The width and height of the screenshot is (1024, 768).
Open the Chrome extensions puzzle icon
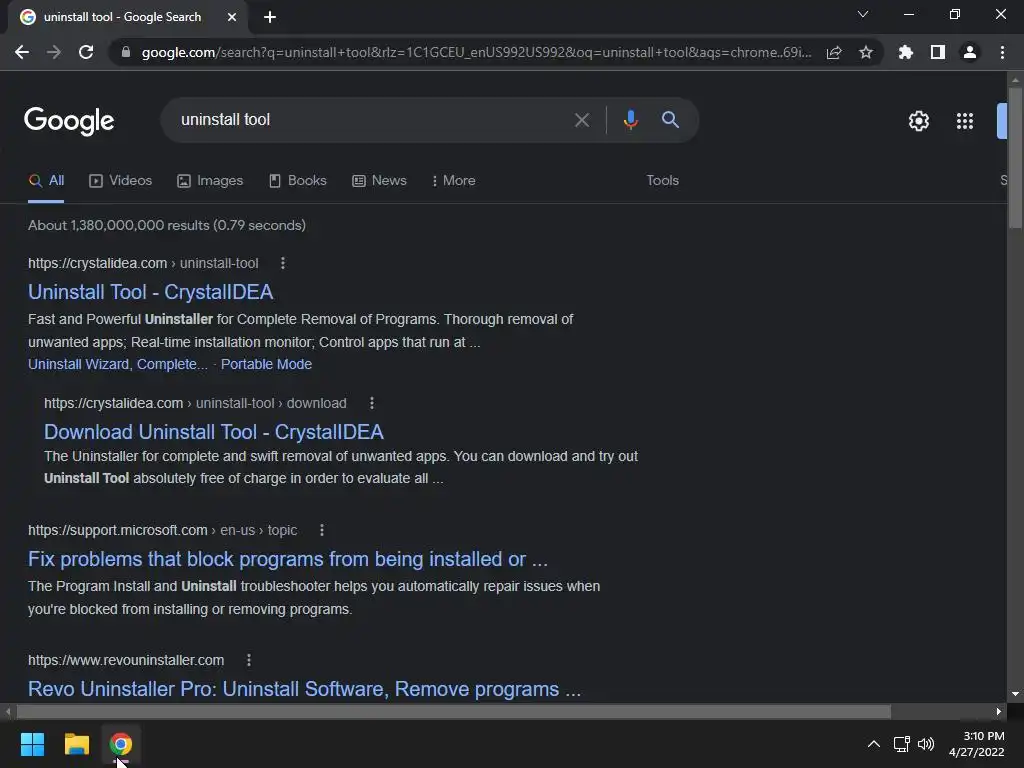(x=906, y=52)
